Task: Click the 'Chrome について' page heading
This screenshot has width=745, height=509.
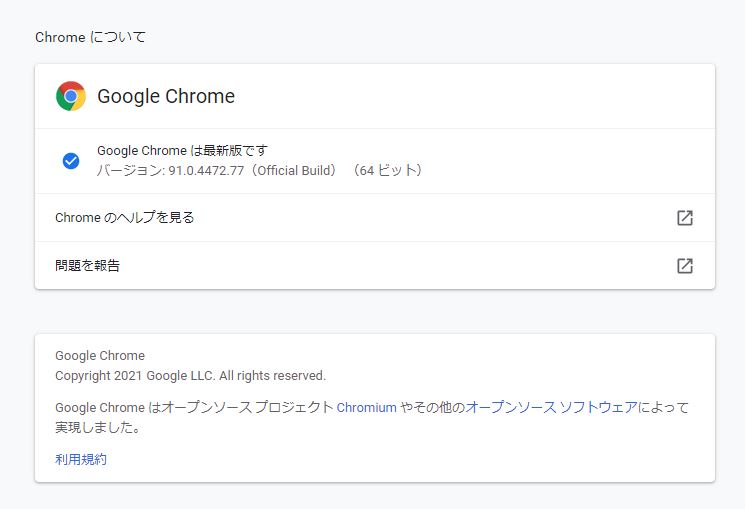Action: (90, 37)
